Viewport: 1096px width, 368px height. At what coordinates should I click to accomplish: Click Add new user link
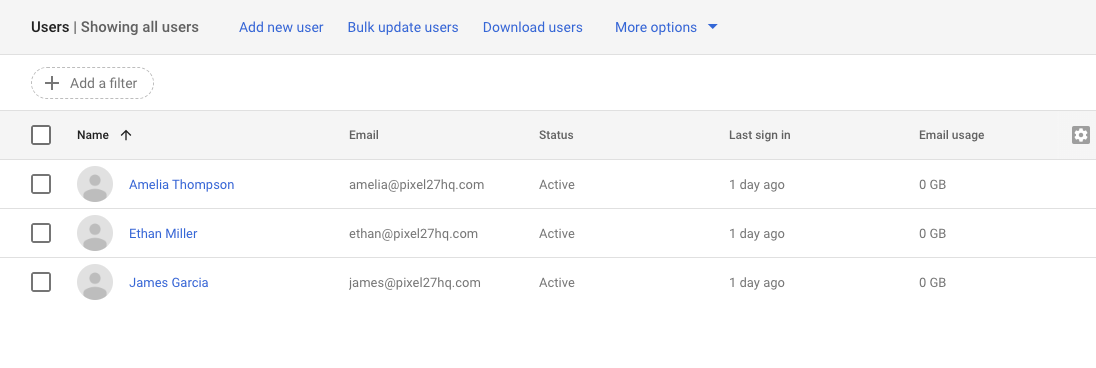281,27
